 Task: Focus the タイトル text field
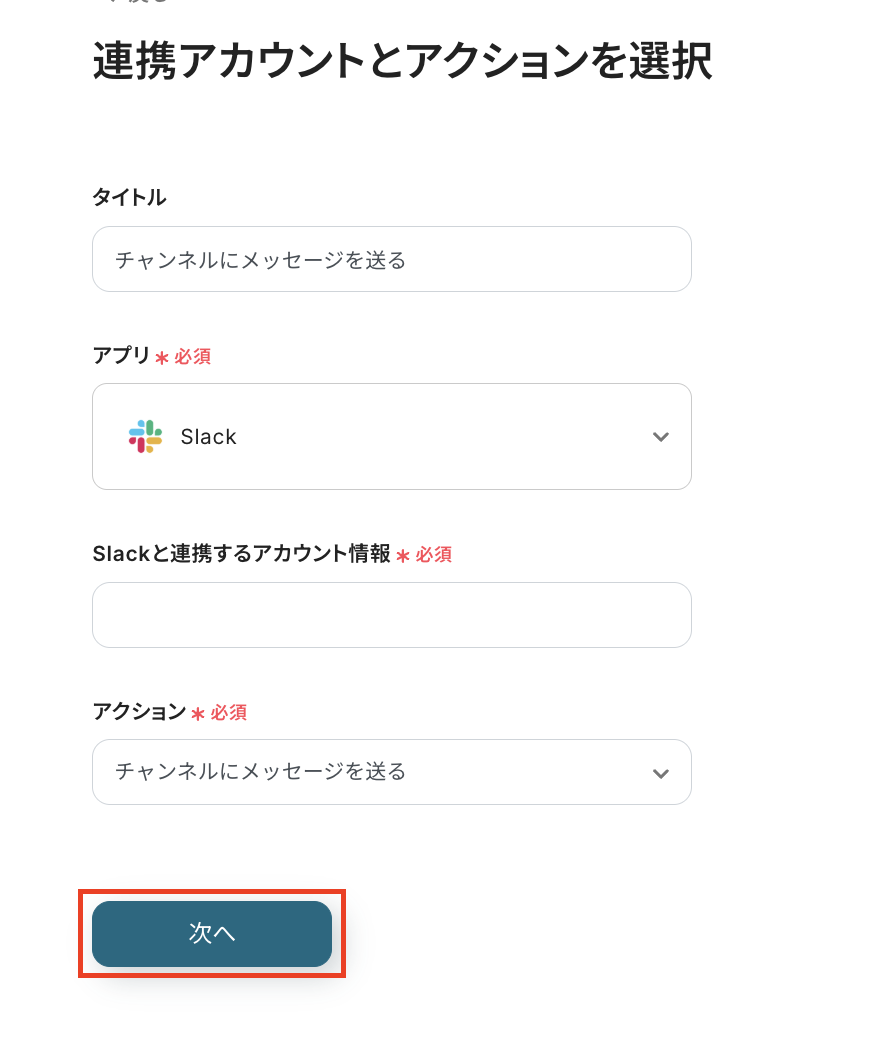(391, 260)
